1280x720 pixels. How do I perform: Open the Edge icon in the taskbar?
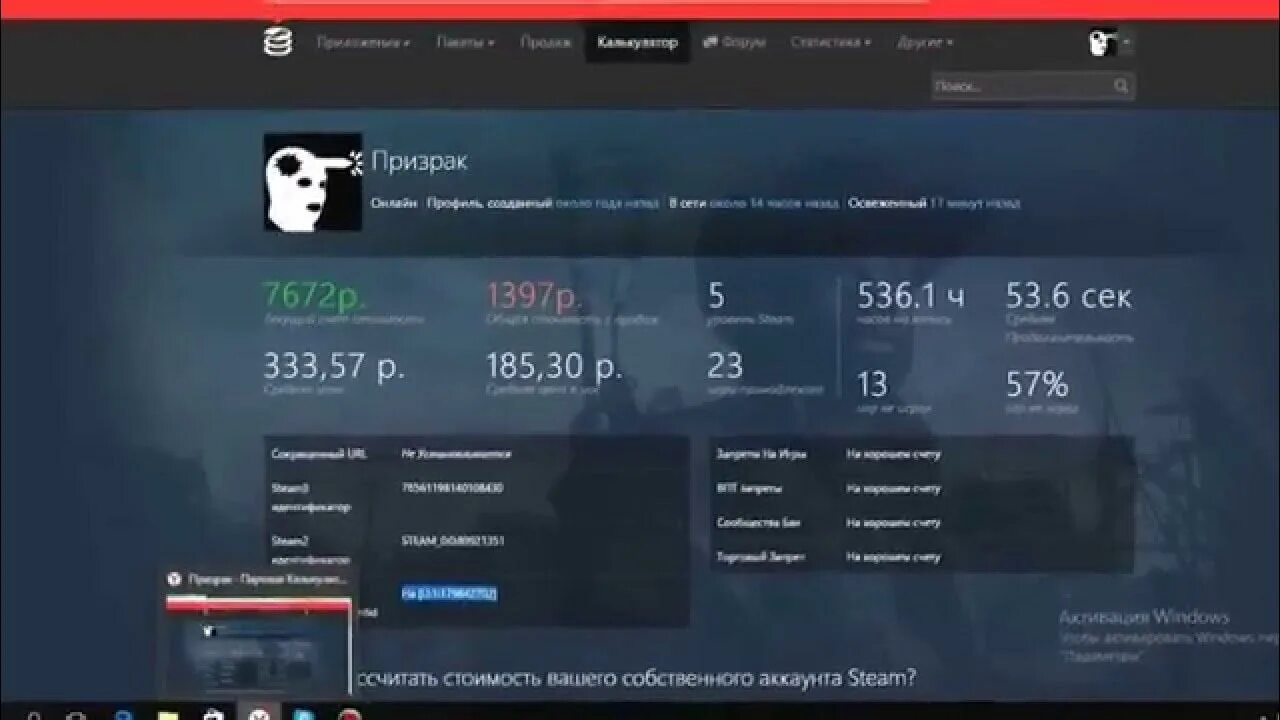pyautogui.click(x=123, y=714)
